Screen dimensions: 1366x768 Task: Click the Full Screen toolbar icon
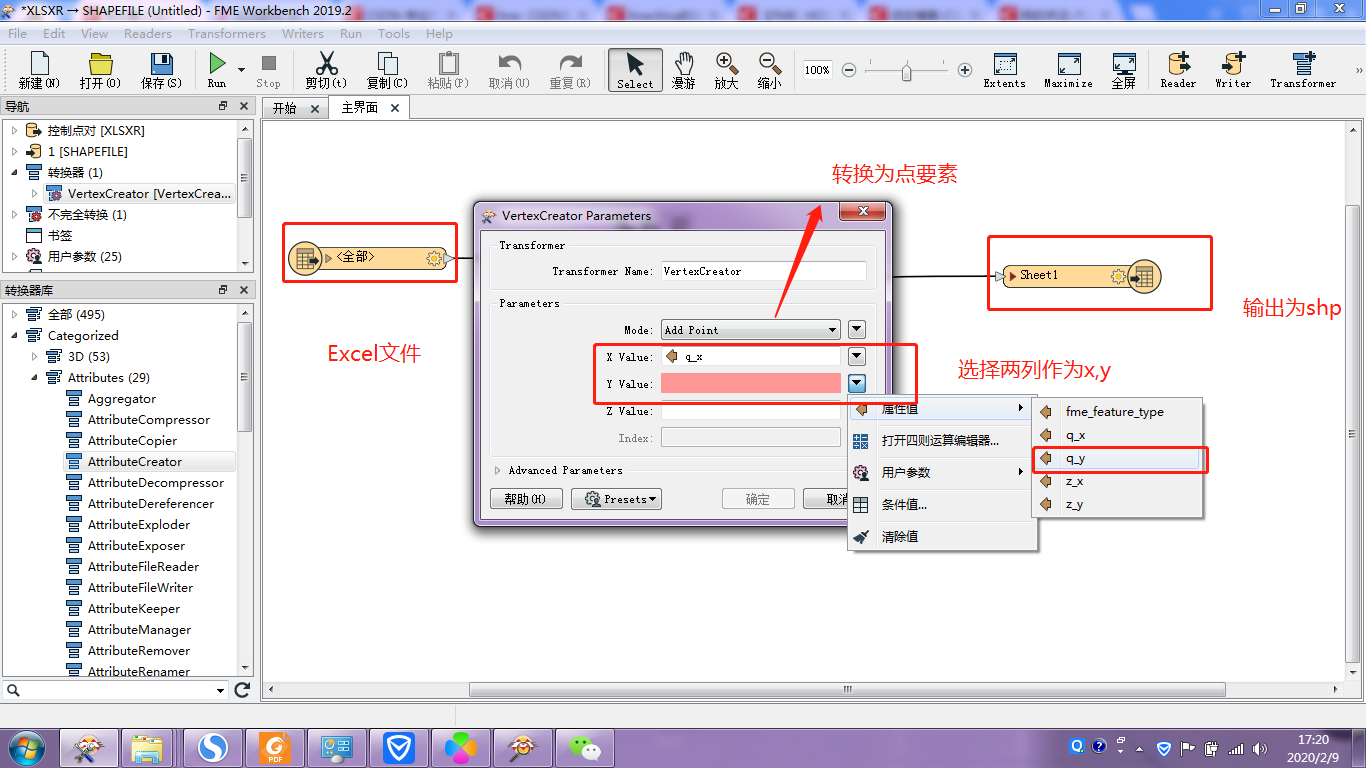(1124, 64)
